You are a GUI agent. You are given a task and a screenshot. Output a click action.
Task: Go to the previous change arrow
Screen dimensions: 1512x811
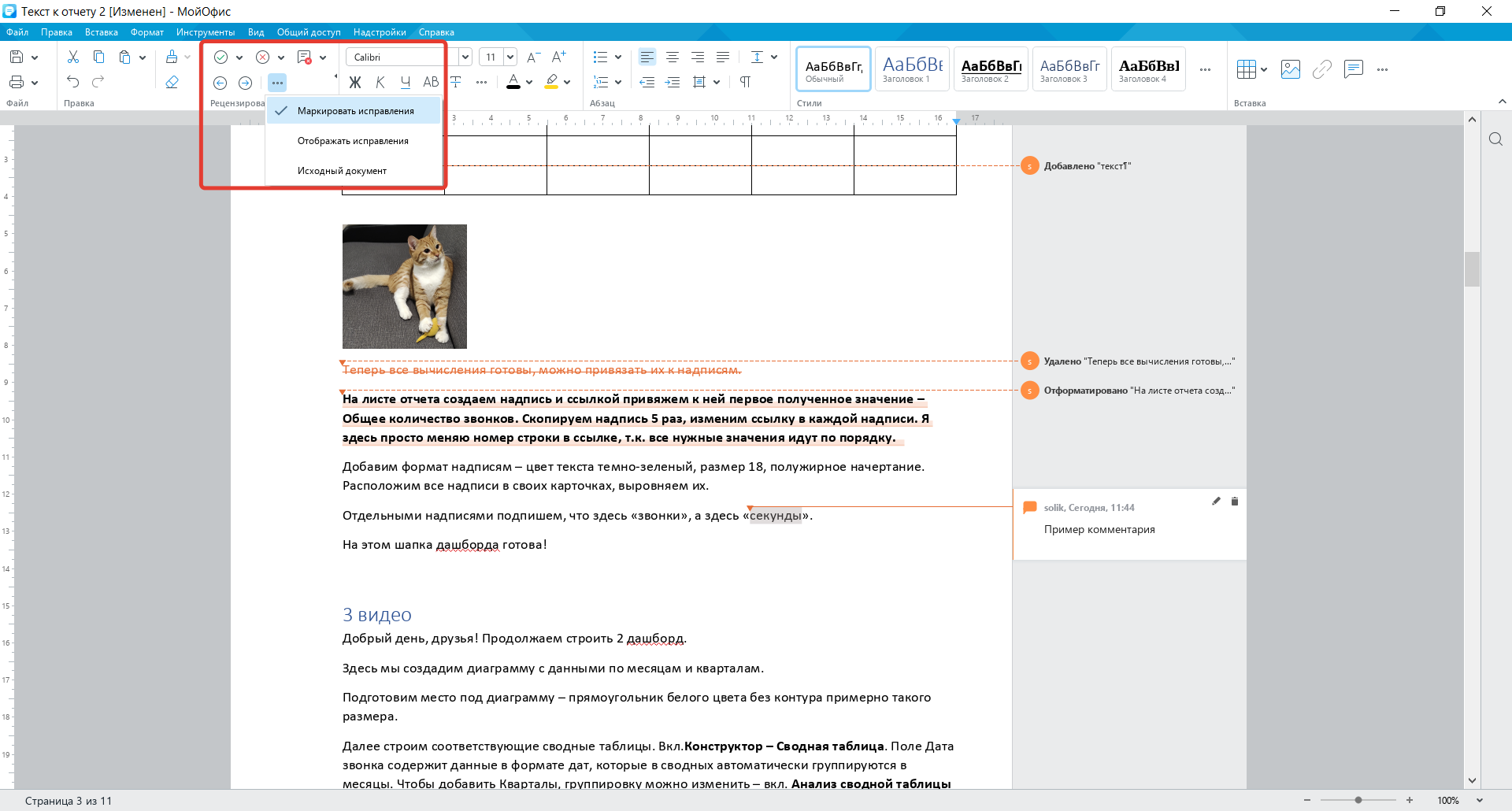(220, 83)
